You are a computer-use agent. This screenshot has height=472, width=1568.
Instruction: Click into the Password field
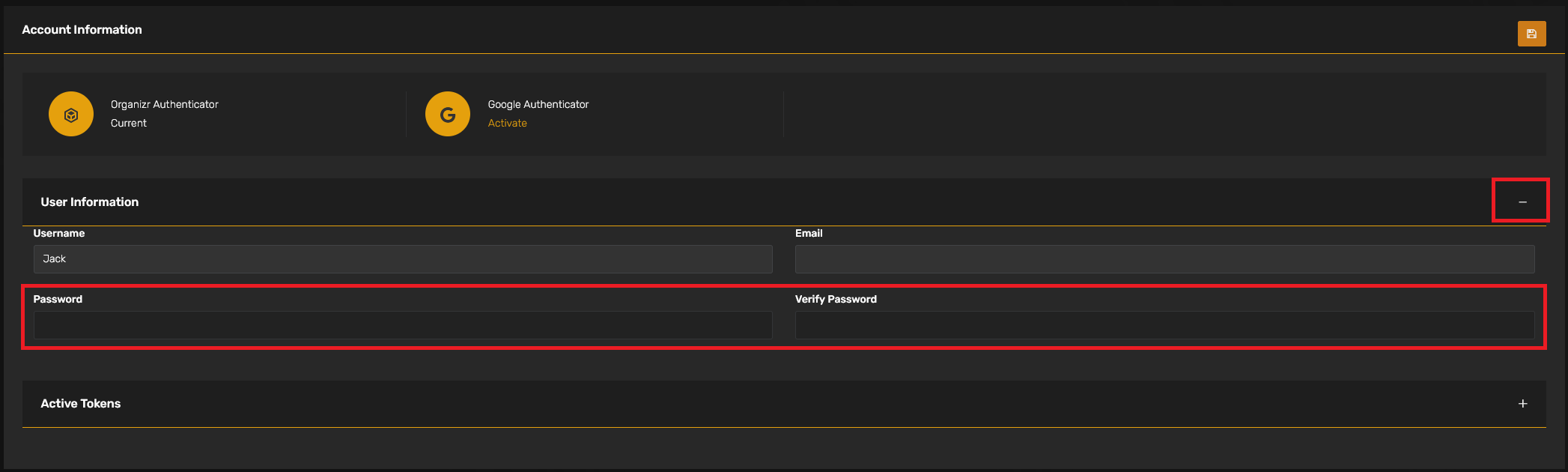pyautogui.click(x=403, y=325)
